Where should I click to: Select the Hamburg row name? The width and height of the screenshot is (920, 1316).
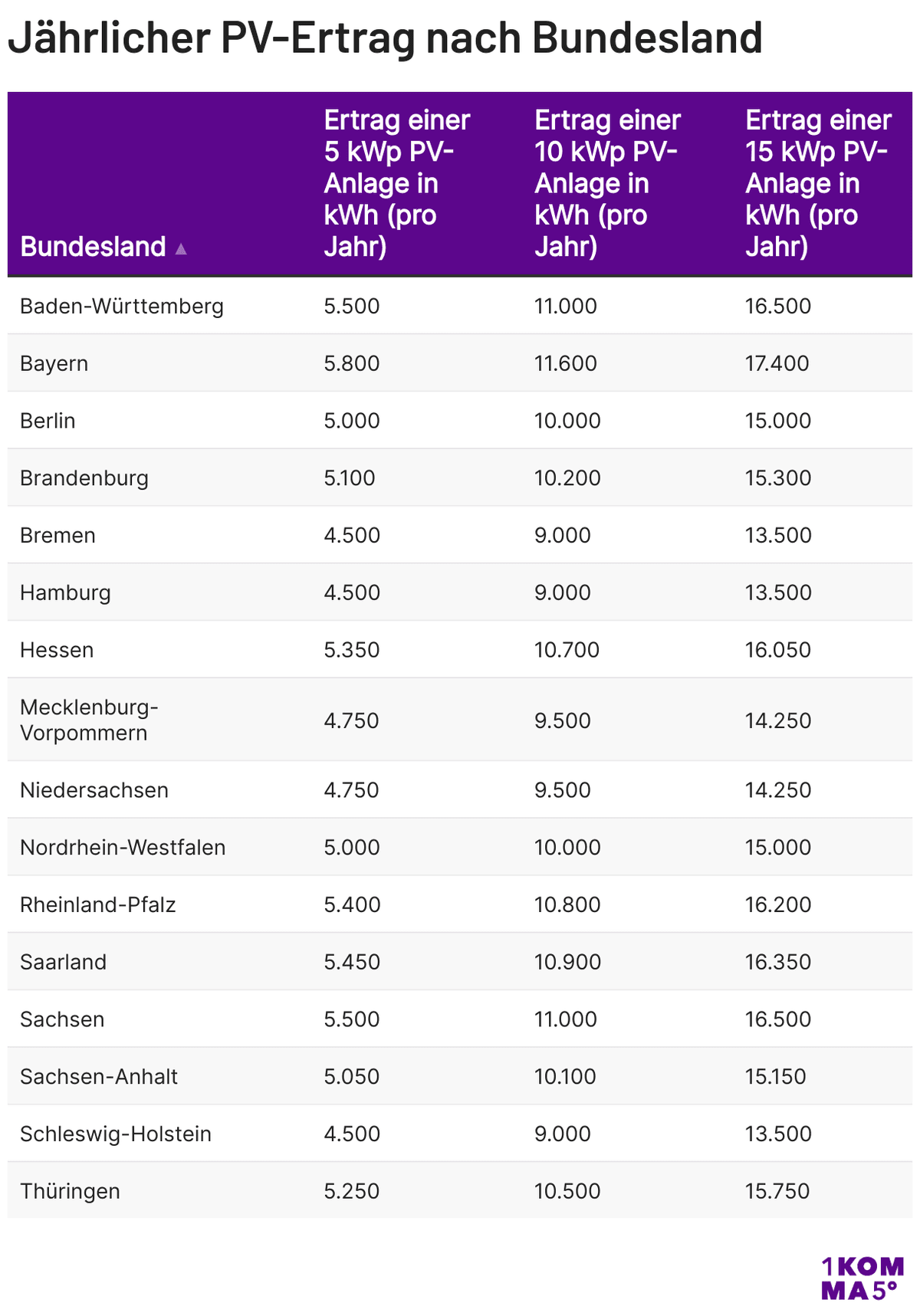tap(65, 592)
